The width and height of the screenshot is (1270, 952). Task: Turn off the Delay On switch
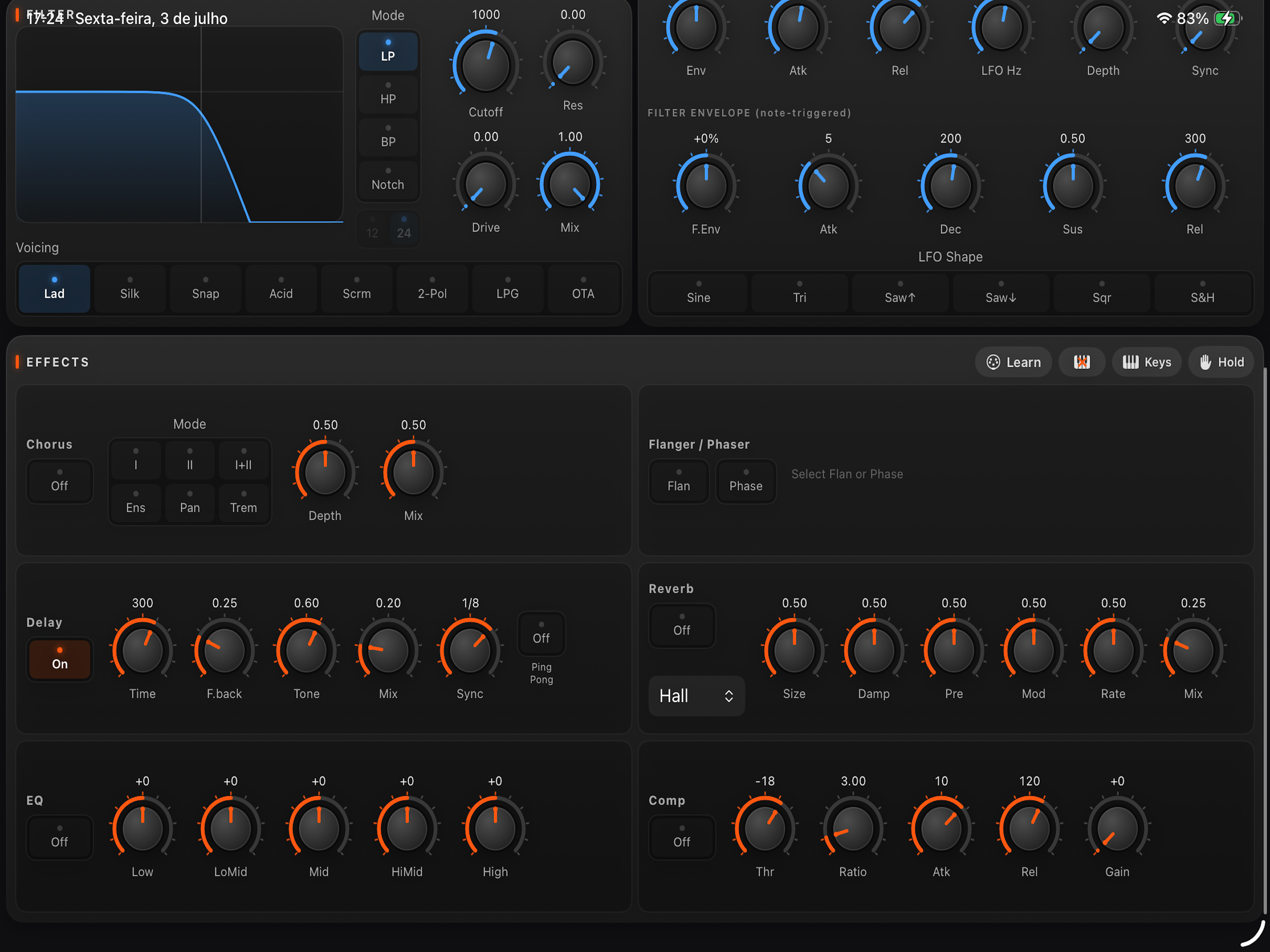click(60, 659)
